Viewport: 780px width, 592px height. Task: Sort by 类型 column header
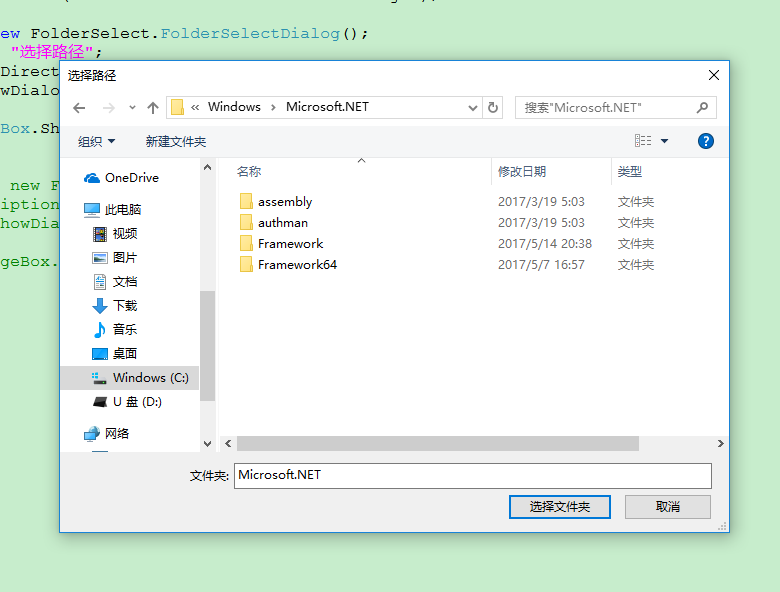[630, 172]
